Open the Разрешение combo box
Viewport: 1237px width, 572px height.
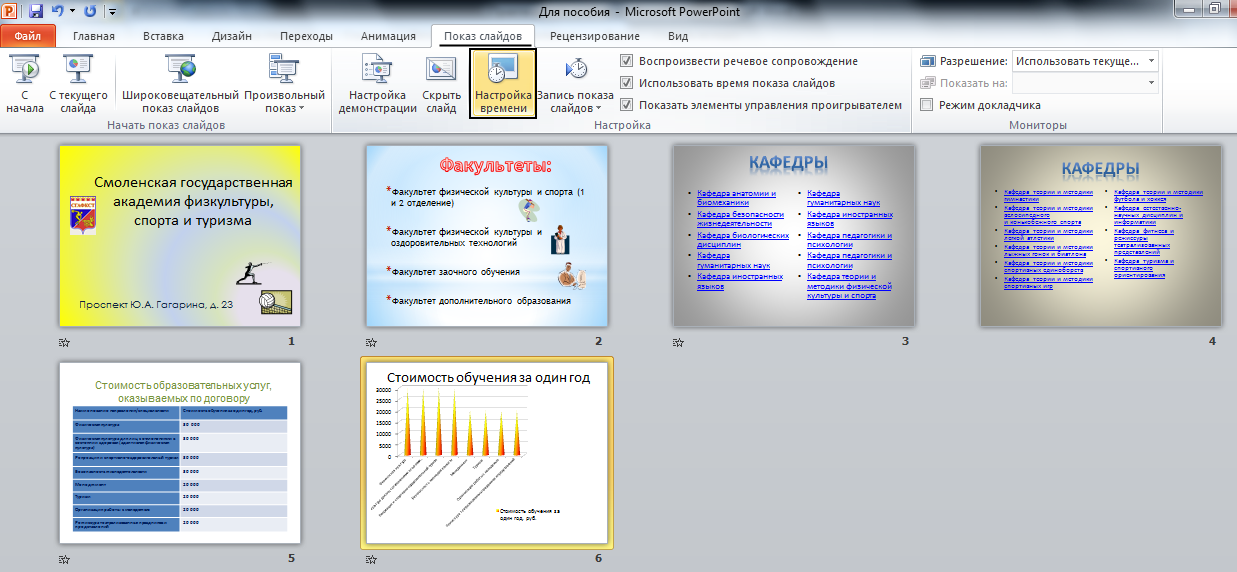(1084, 61)
